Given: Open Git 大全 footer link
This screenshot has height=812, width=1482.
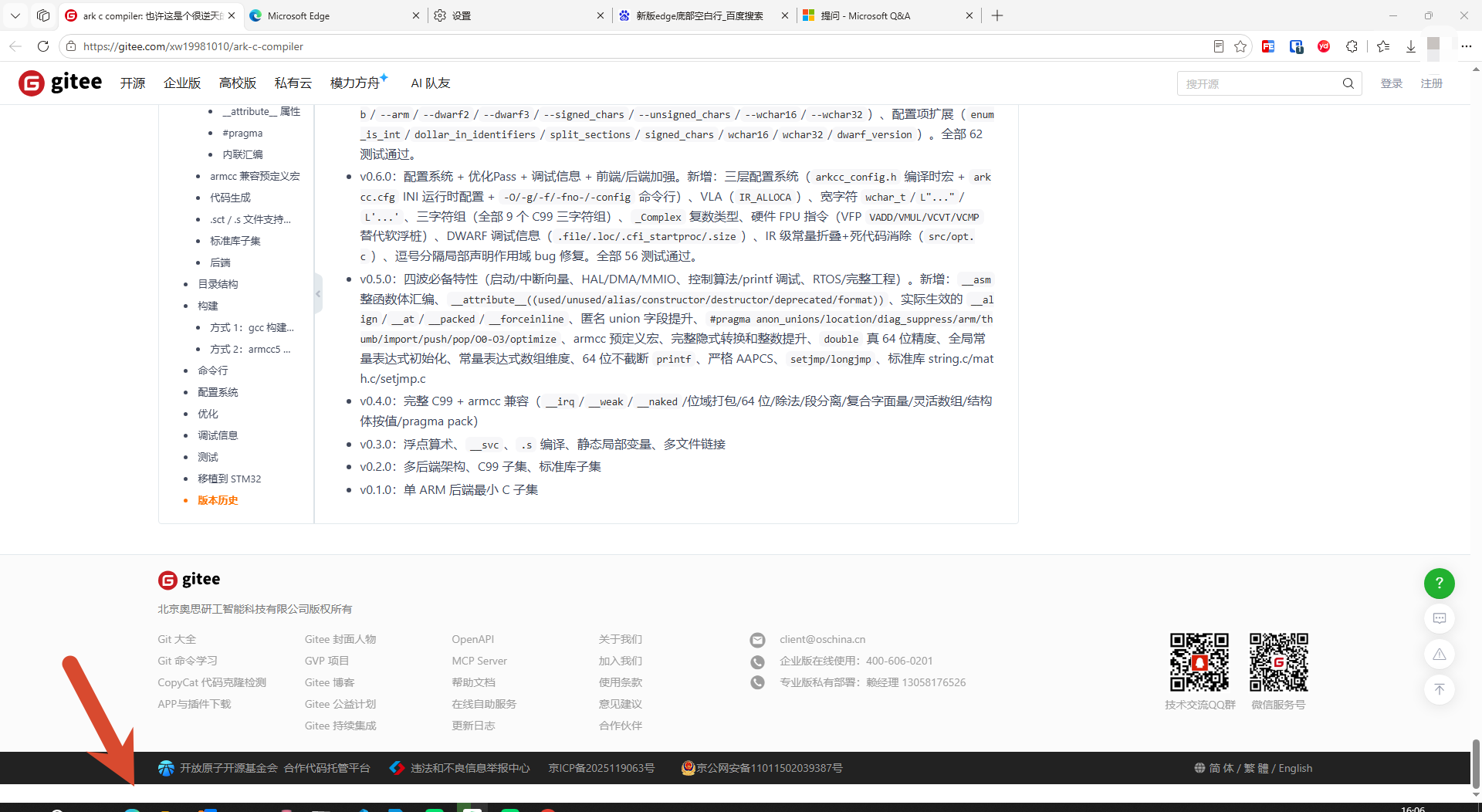Looking at the screenshot, I should point(177,639).
